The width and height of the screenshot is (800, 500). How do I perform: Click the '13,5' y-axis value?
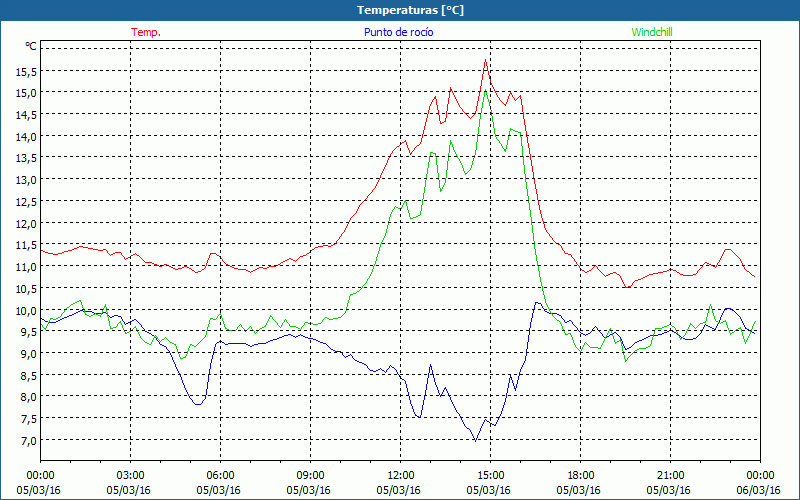(27, 159)
